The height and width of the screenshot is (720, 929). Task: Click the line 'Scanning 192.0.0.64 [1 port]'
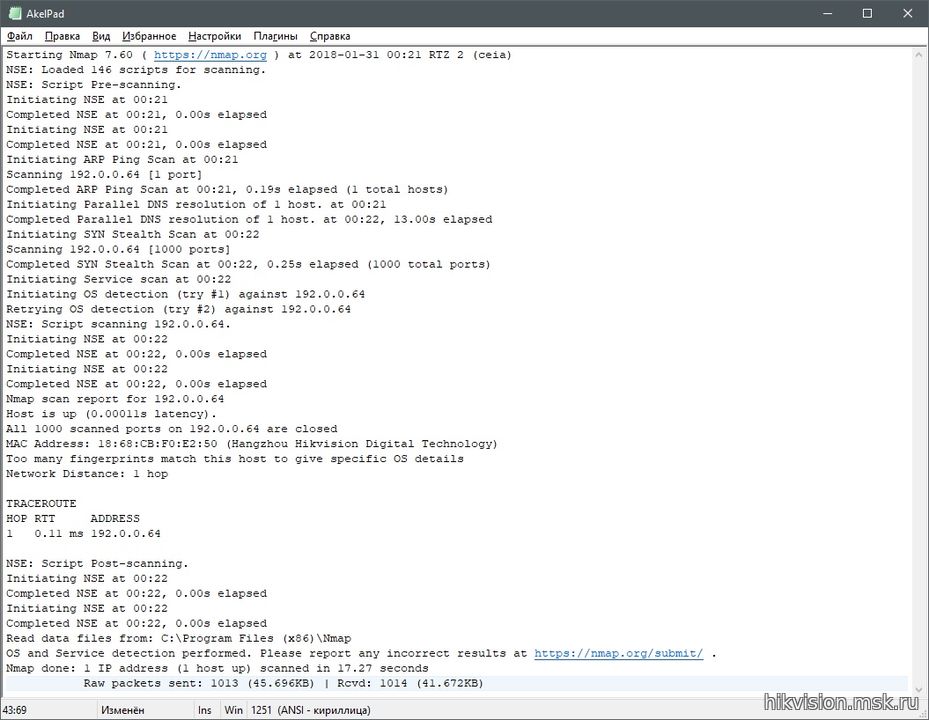coord(104,175)
